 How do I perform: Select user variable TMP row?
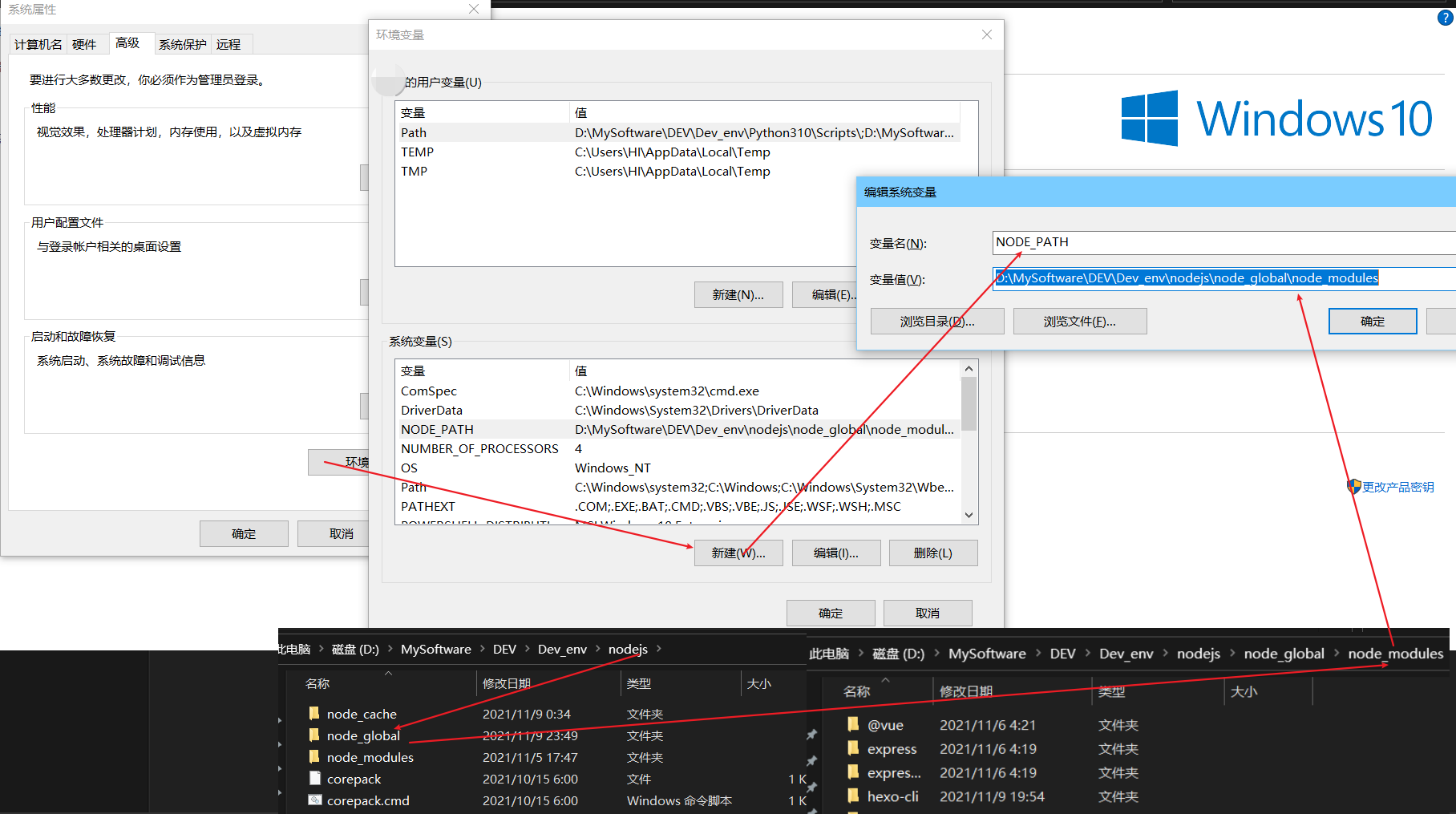(x=678, y=171)
